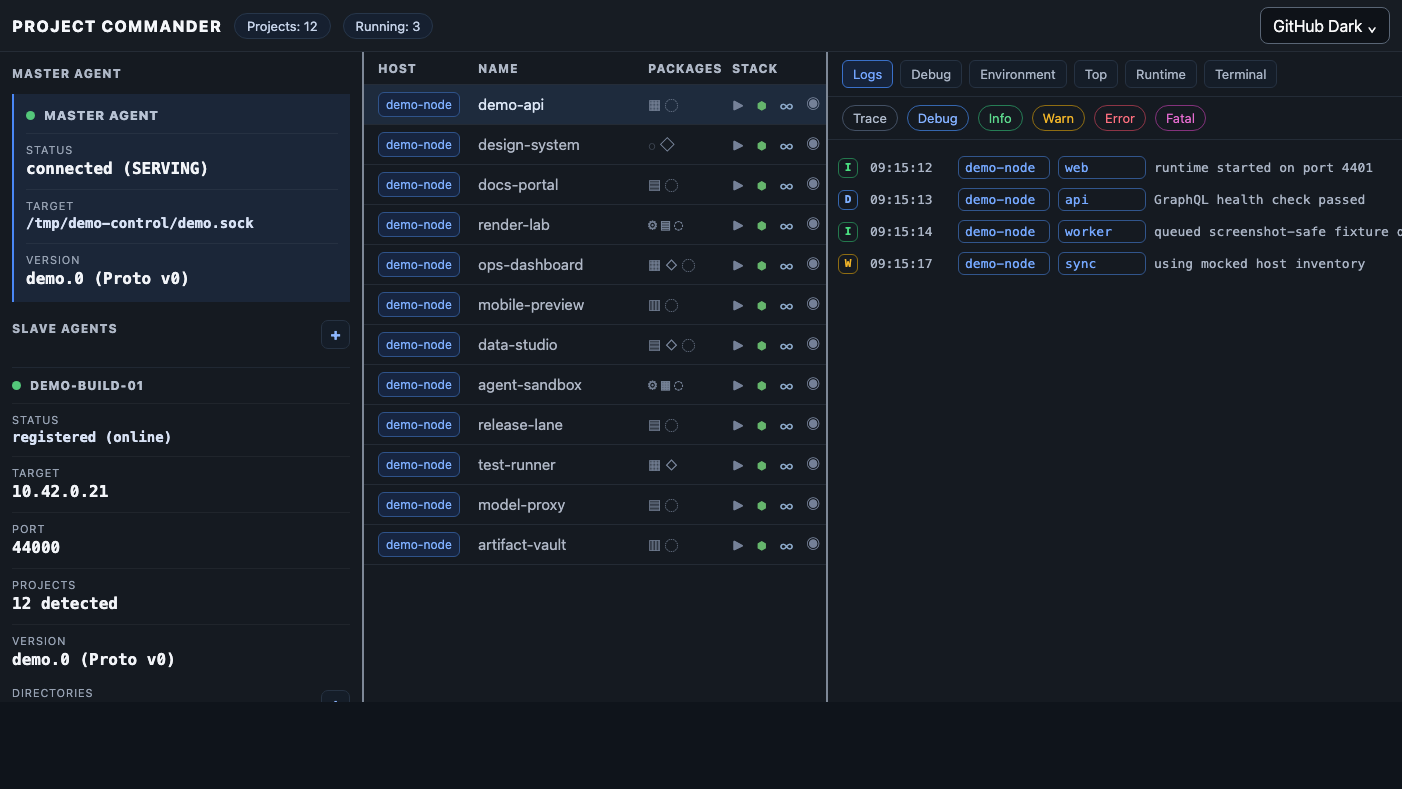1402x789 pixels.
Task: Click the green hexagon in the test-runner row
Action: click(x=762, y=465)
